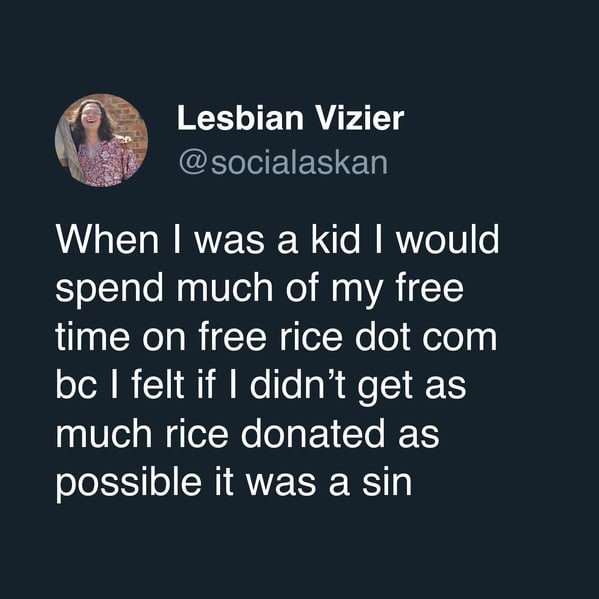Click the word 'Vizier' in display name
This screenshot has width=599, height=599.
point(359,118)
